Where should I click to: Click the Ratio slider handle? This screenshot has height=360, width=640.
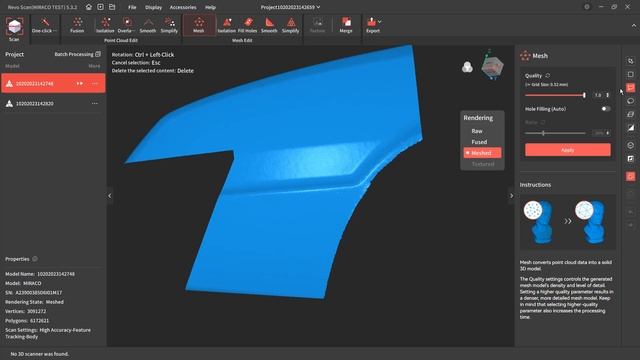tap(543, 133)
